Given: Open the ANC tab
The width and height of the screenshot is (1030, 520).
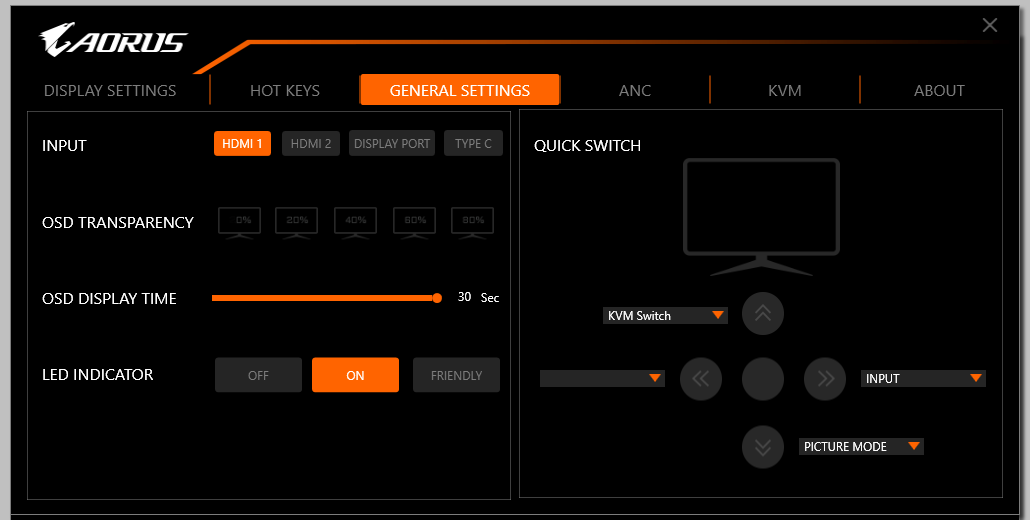Looking at the screenshot, I should (635, 91).
